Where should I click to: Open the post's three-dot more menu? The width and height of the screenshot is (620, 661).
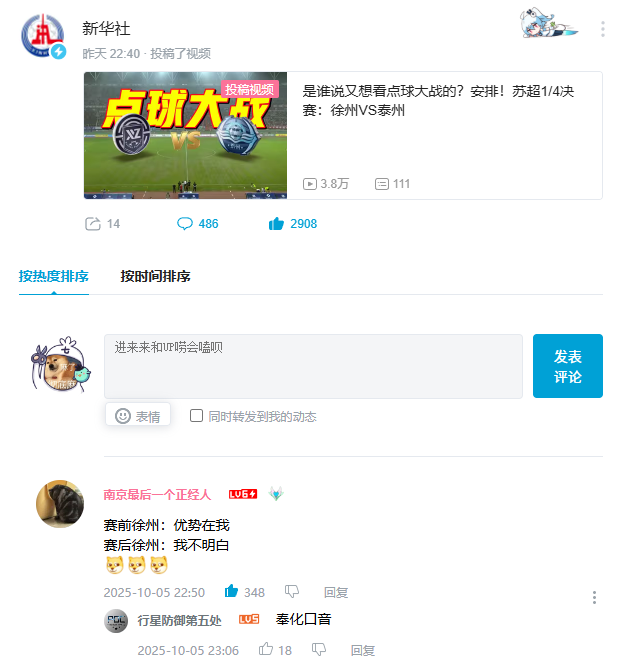(x=603, y=29)
